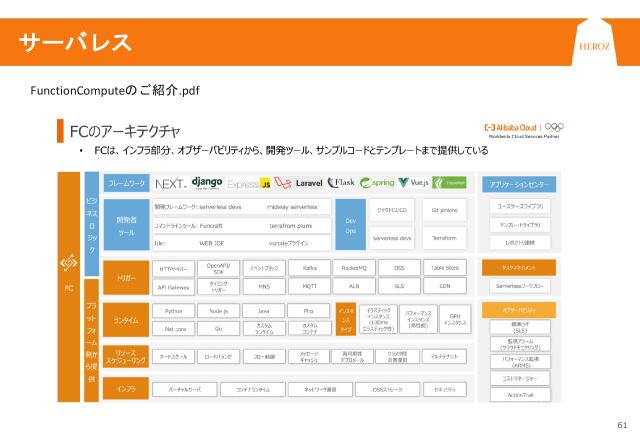Click the FC icon in the orange column
640x443 pixels.
coord(69,263)
